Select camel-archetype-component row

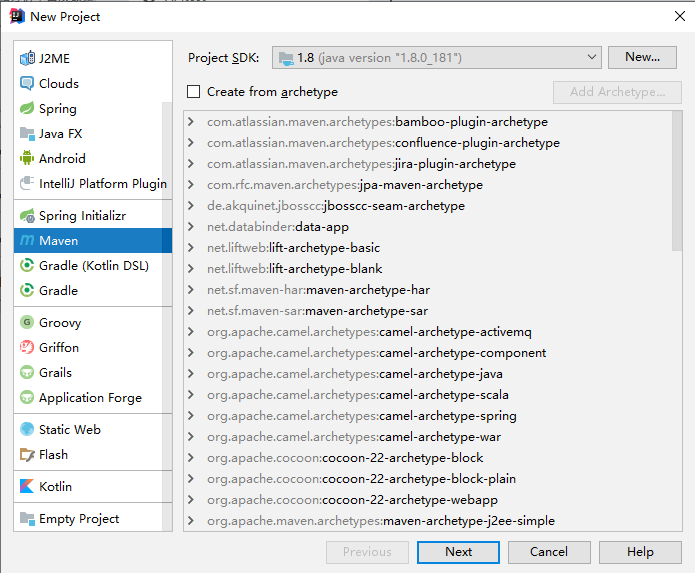tap(428, 353)
